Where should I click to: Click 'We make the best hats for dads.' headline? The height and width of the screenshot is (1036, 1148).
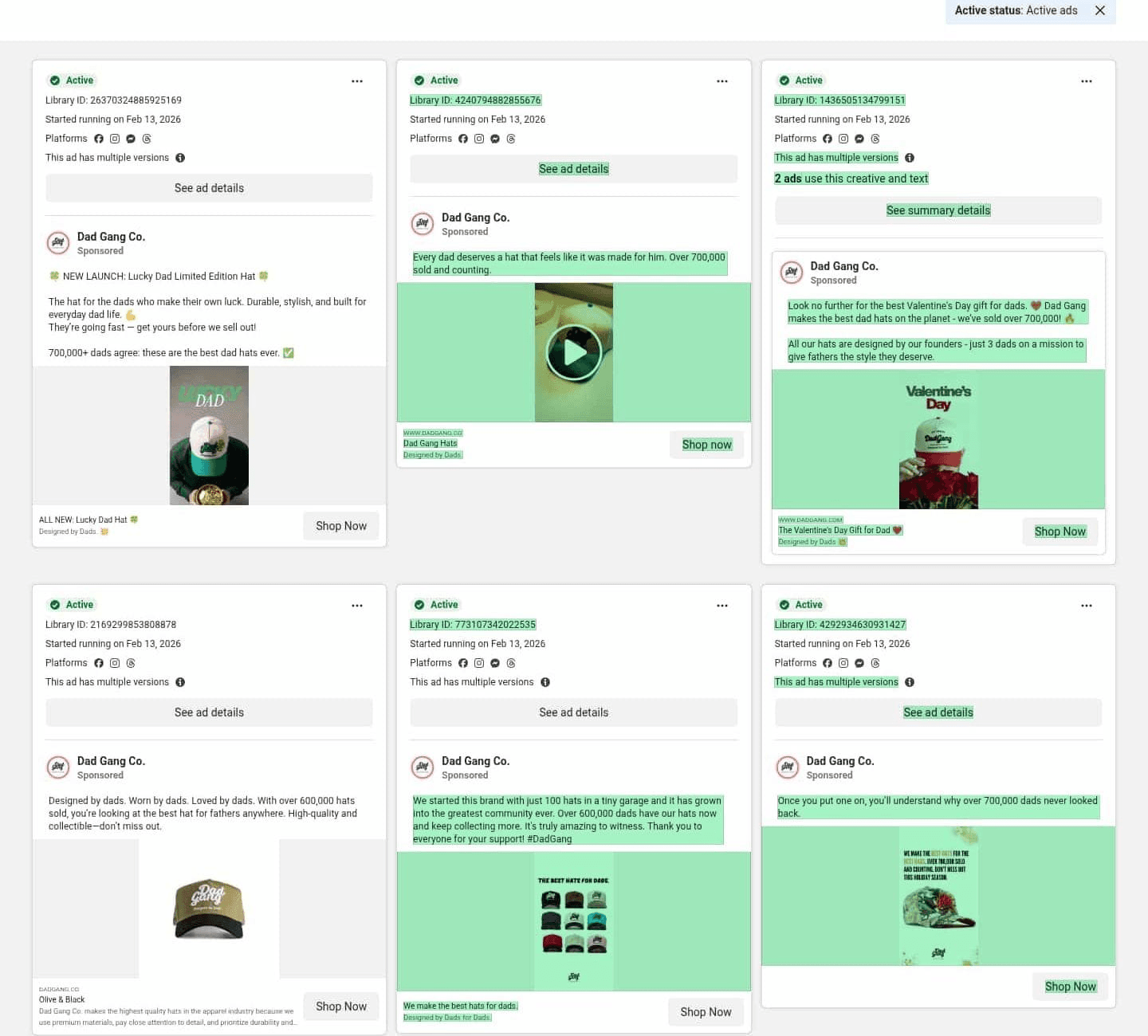pos(461,1006)
